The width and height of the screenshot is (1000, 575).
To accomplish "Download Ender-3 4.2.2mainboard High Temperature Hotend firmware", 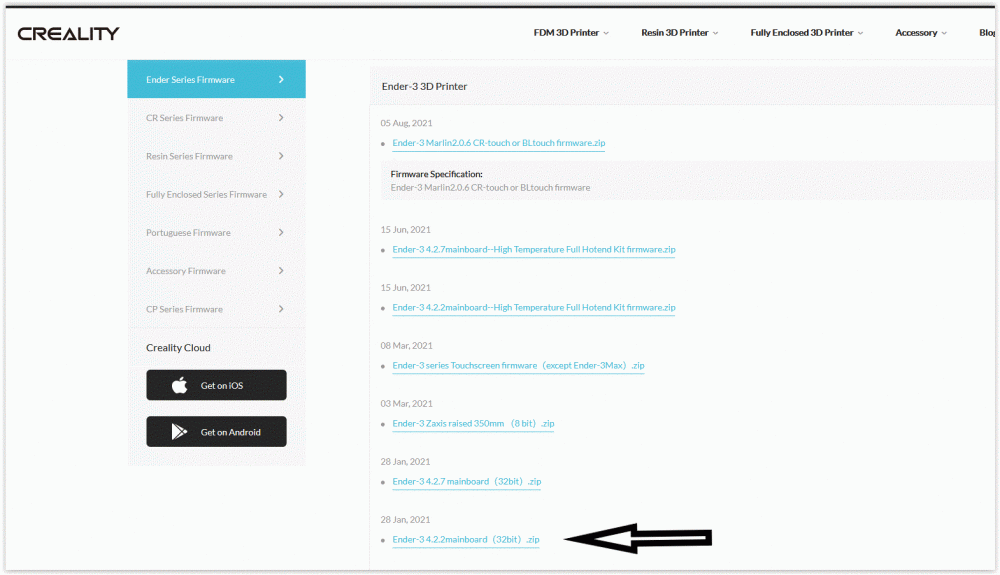I will point(534,307).
